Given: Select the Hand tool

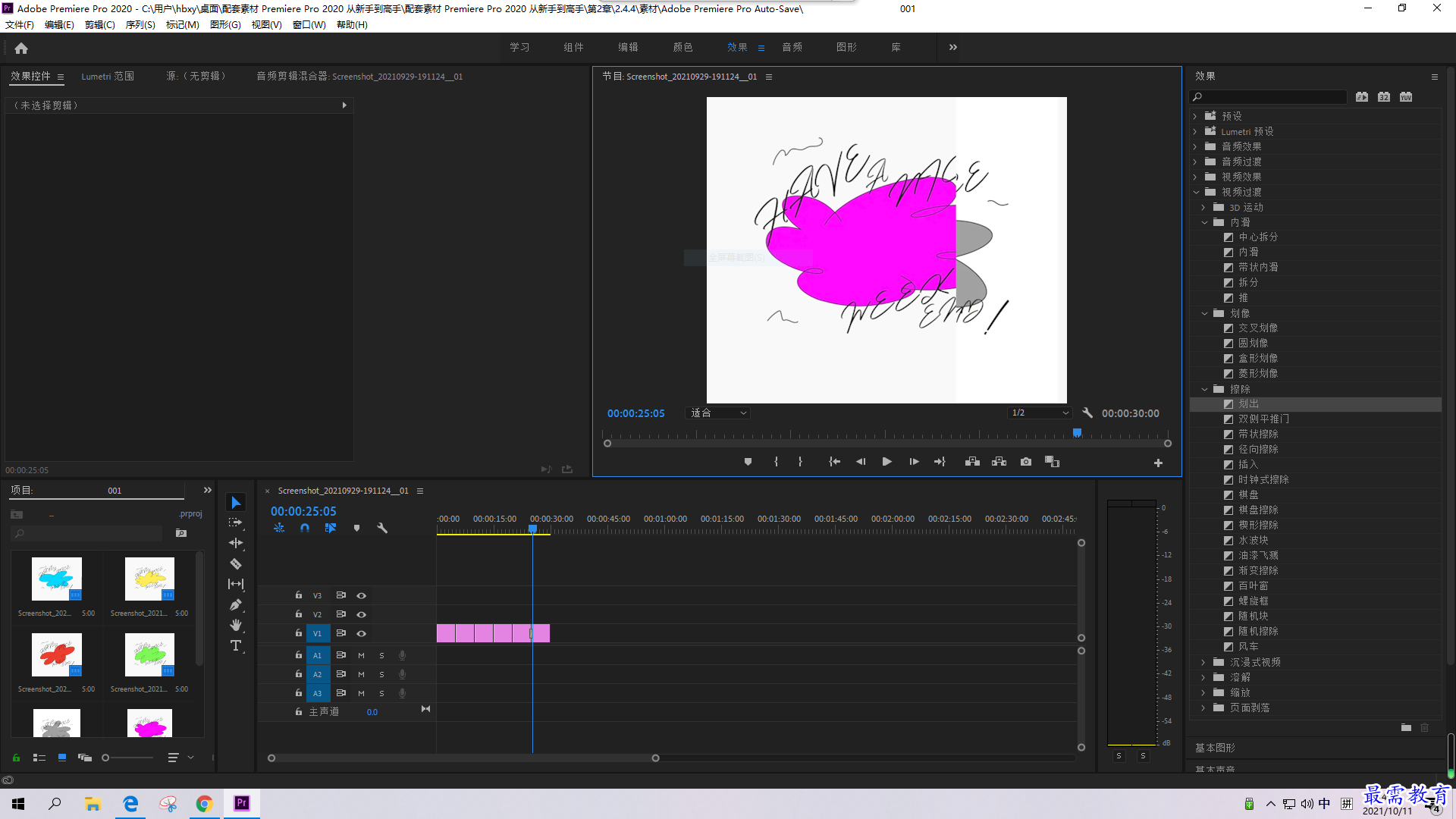Looking at the screenshot, I should coord(236,625).
